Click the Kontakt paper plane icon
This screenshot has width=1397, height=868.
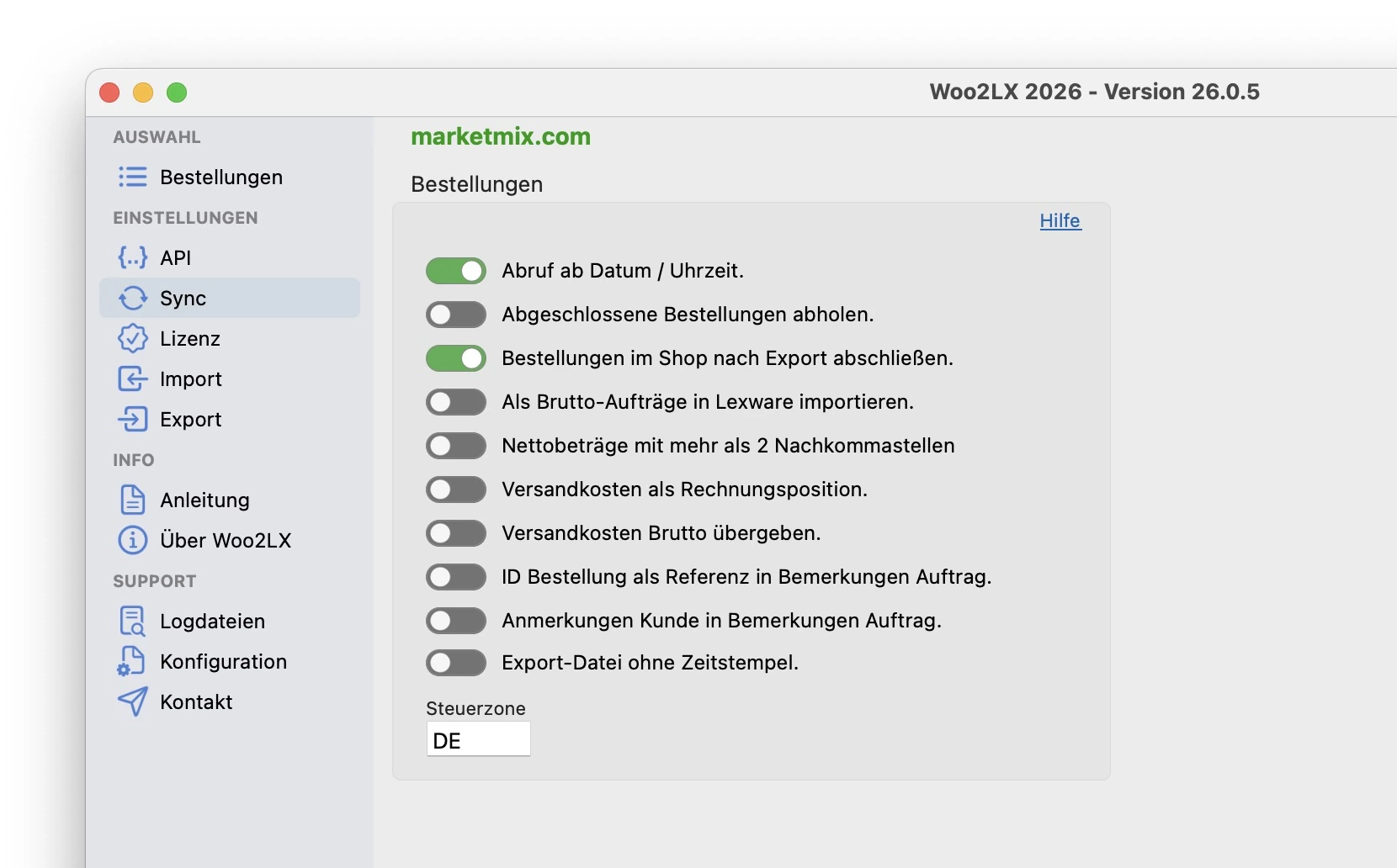(132, 701)
